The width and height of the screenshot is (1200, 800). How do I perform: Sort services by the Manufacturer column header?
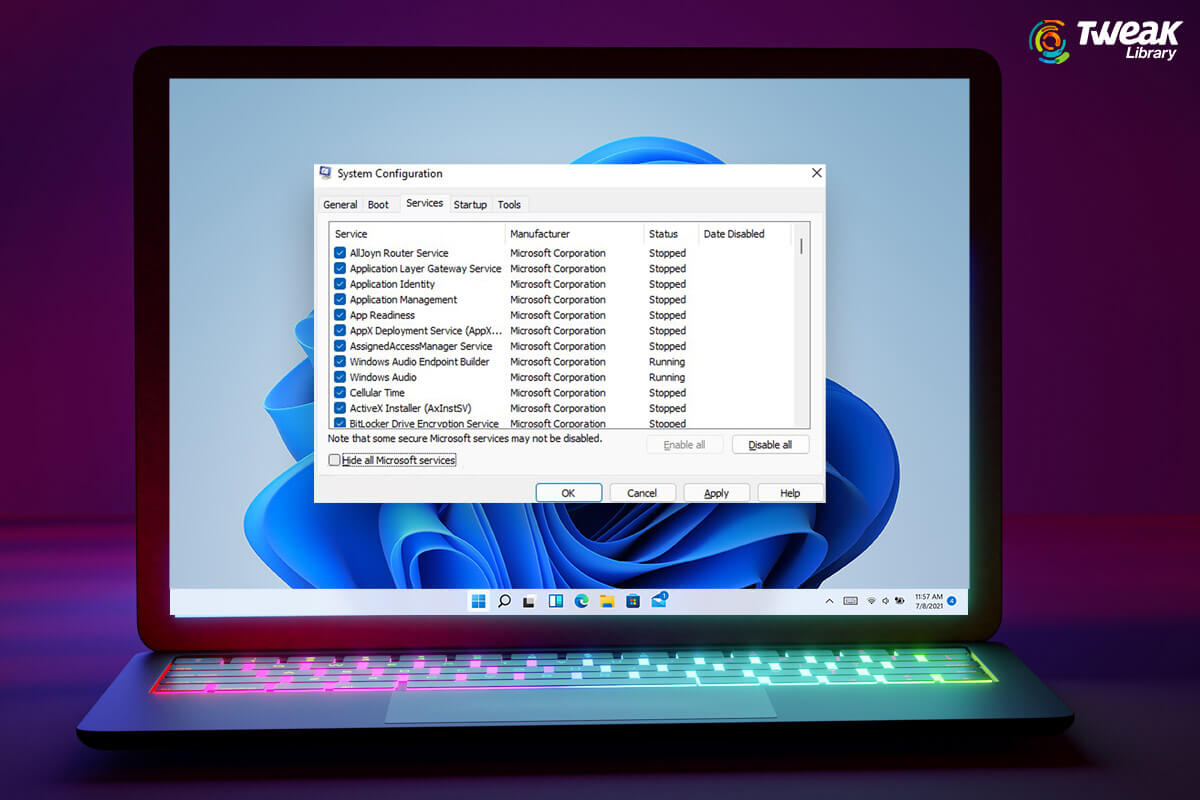point(540,234)
